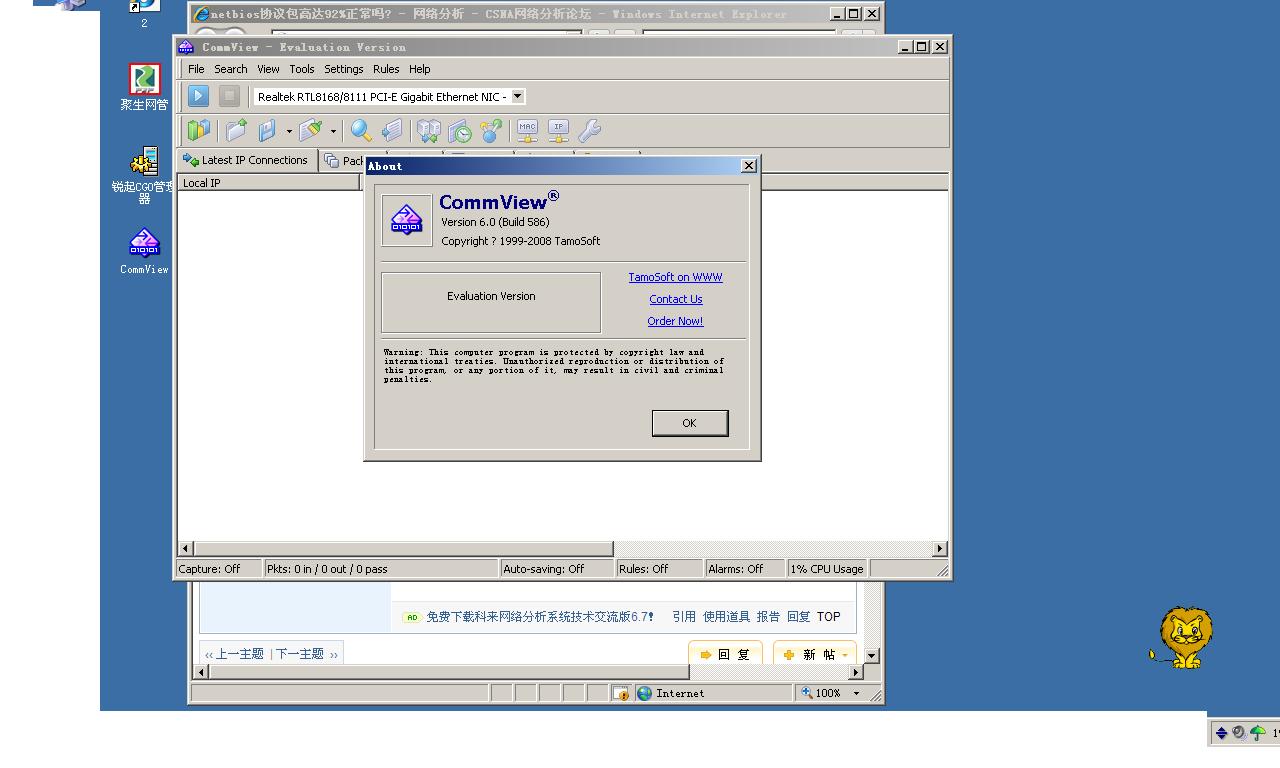Screen dimensions: 1280x768
Task: View statistics using the bar-chart icon
Action: click(x=197, y=130)
